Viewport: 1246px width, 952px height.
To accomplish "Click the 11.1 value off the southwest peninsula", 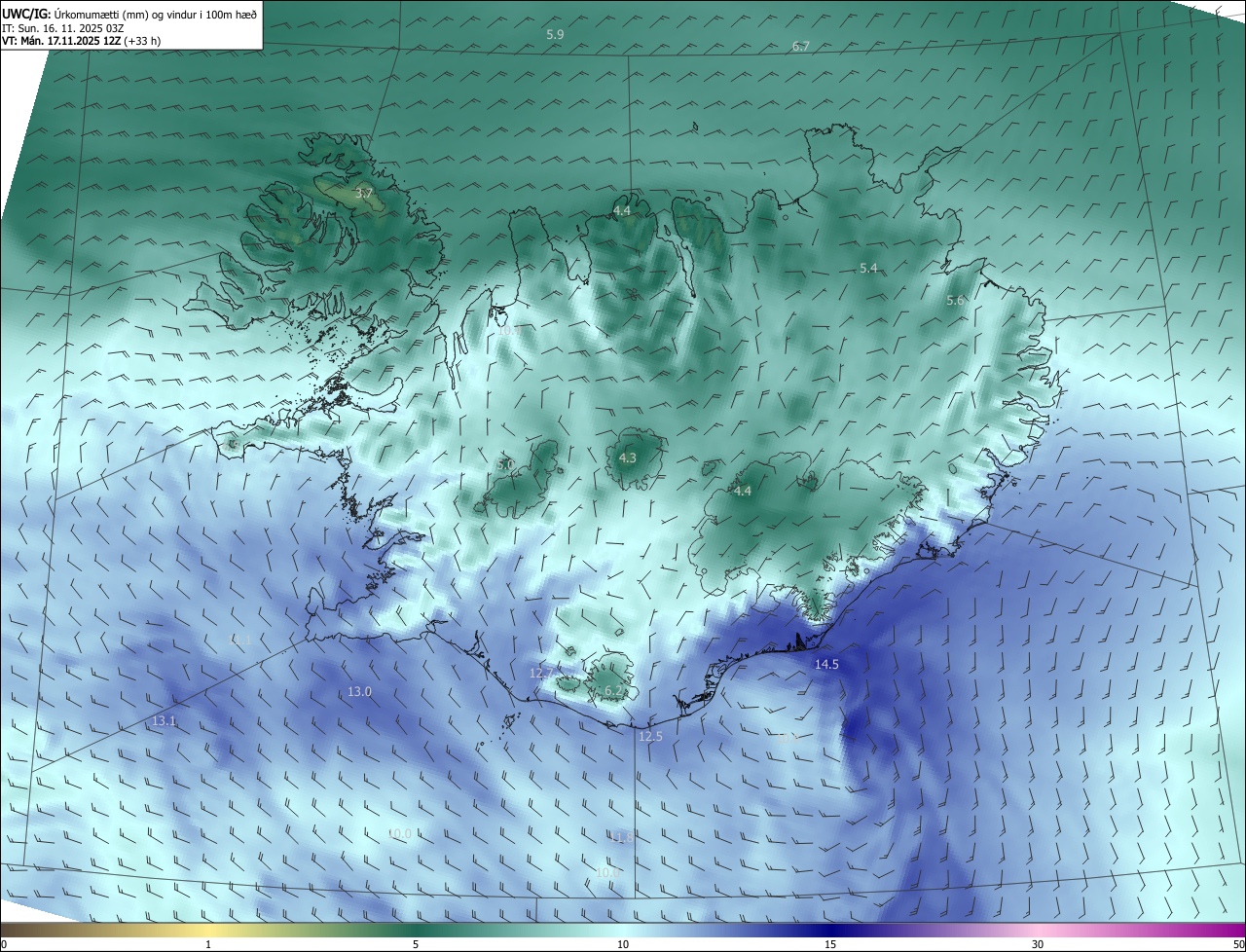I will point(239,640).
